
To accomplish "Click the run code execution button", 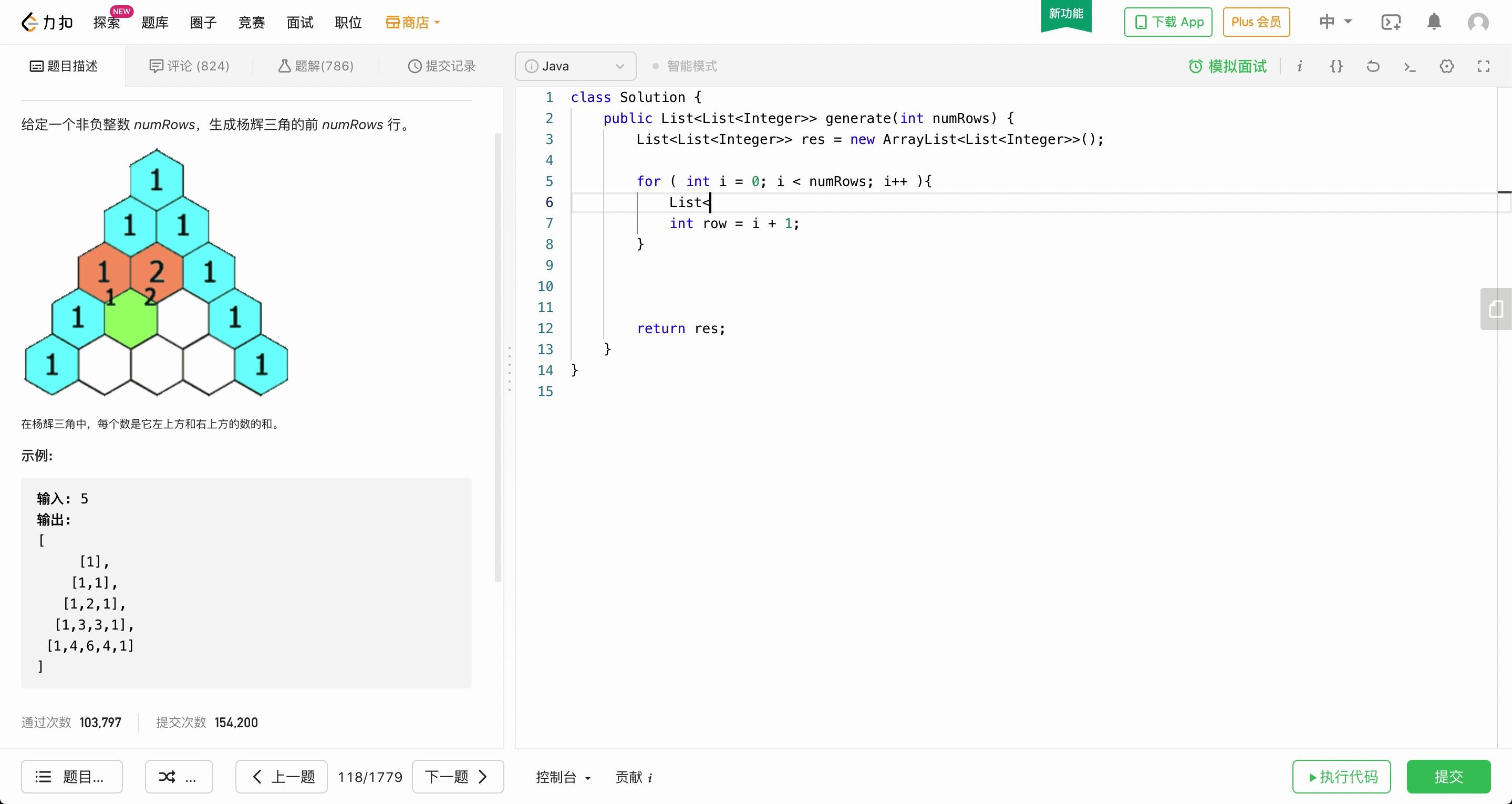I will pos(1341,777).
